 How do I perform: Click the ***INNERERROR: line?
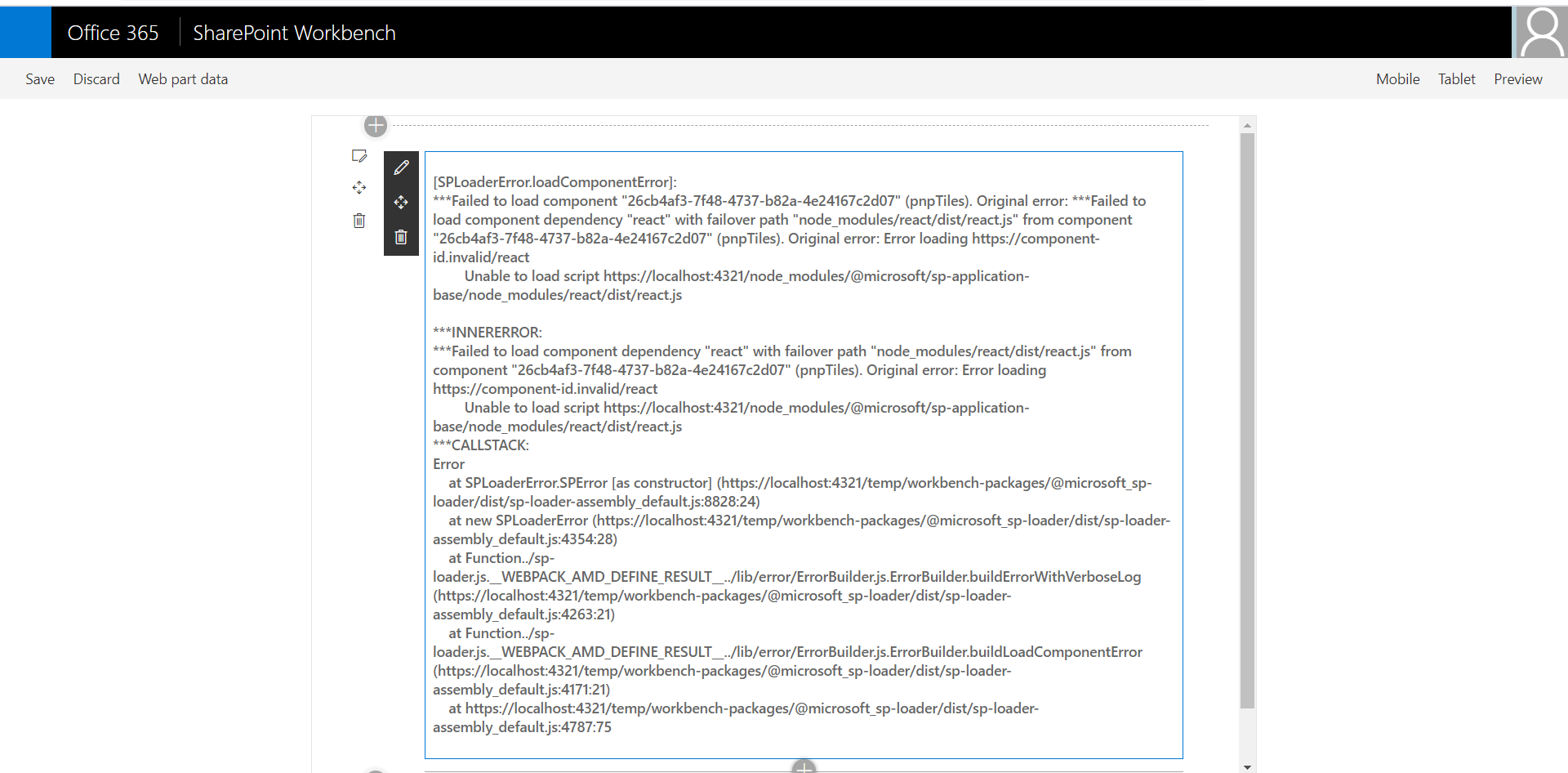[x=488, y=333]
